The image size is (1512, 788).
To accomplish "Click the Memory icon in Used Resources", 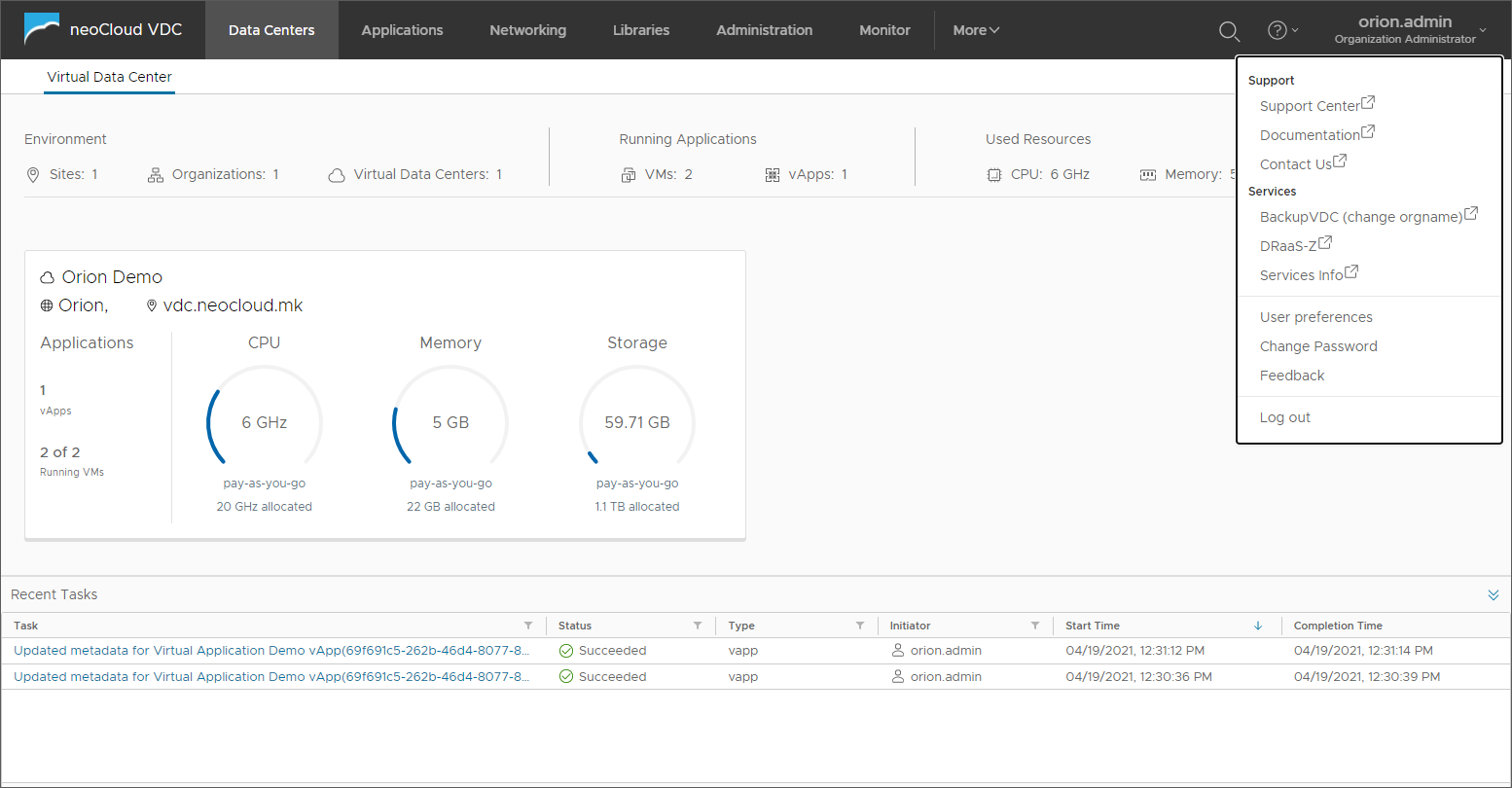I will click(1148, 175).
